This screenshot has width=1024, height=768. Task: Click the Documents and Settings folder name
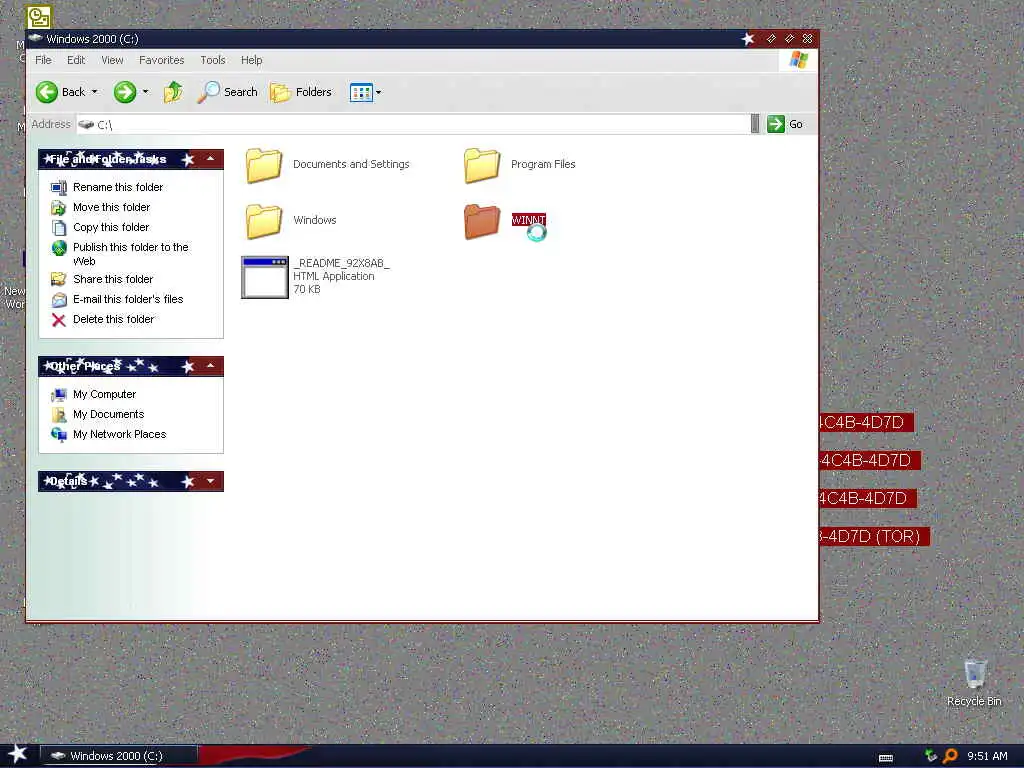click(x=351, y=164)
